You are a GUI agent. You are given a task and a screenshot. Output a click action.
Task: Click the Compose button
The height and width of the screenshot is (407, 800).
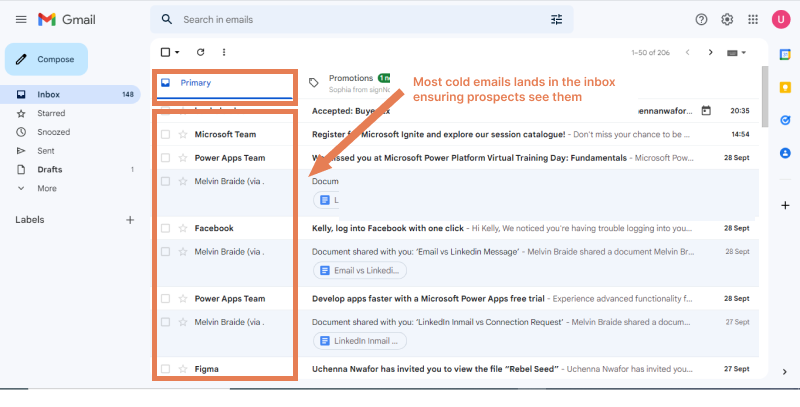tap(46, 60)
